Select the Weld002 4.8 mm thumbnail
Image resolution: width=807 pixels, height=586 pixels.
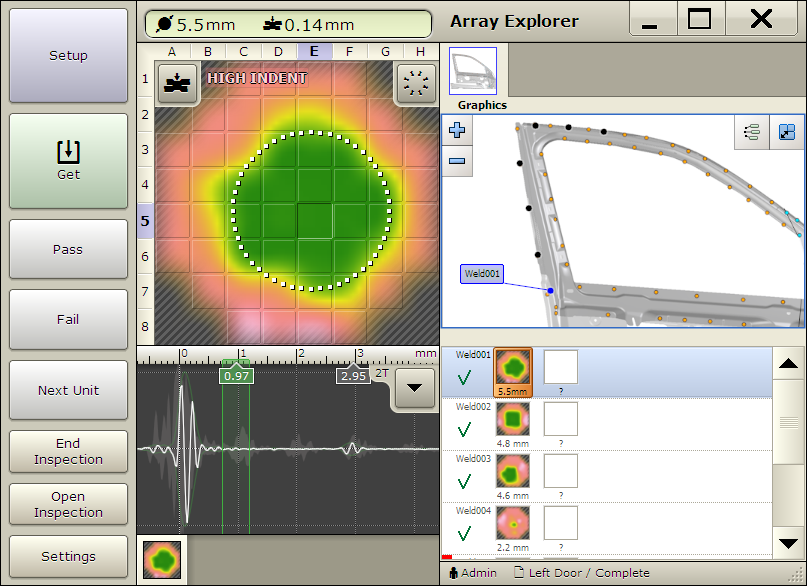coord(513,417)
